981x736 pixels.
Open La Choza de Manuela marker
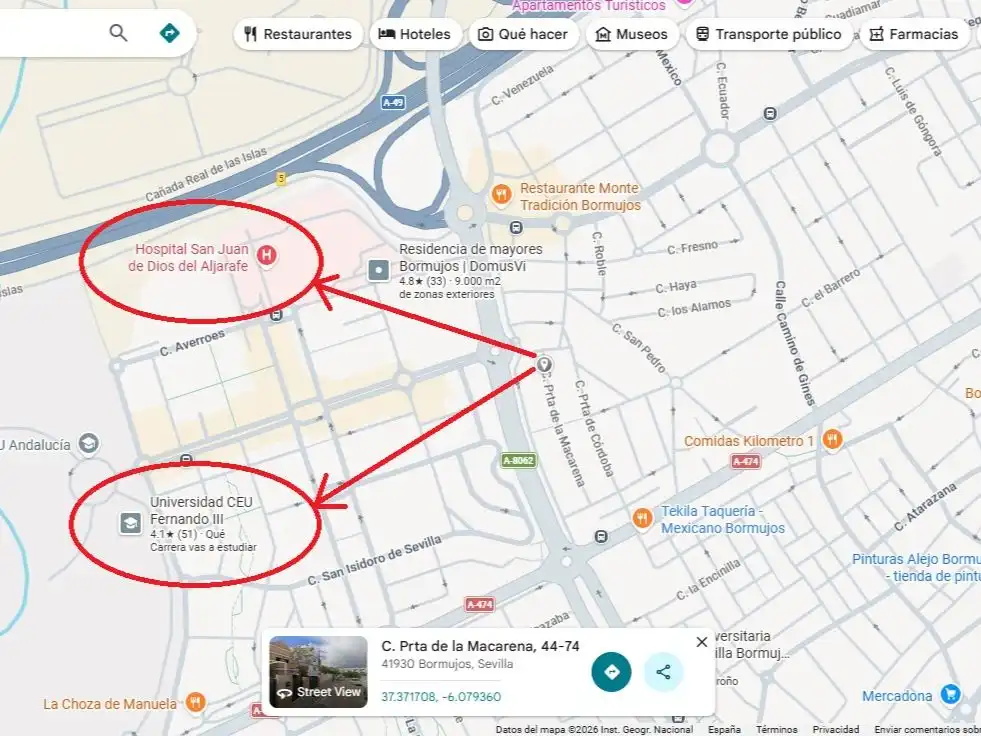pyautogui.click(x=196, y=702)
